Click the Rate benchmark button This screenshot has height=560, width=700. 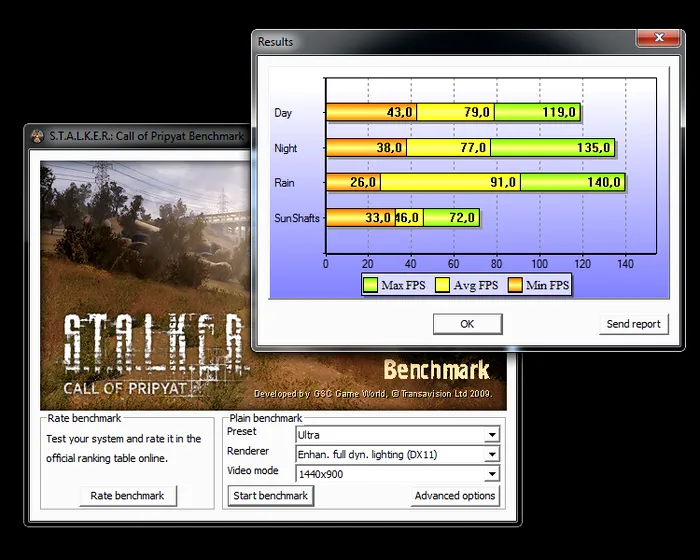[128, 496]
